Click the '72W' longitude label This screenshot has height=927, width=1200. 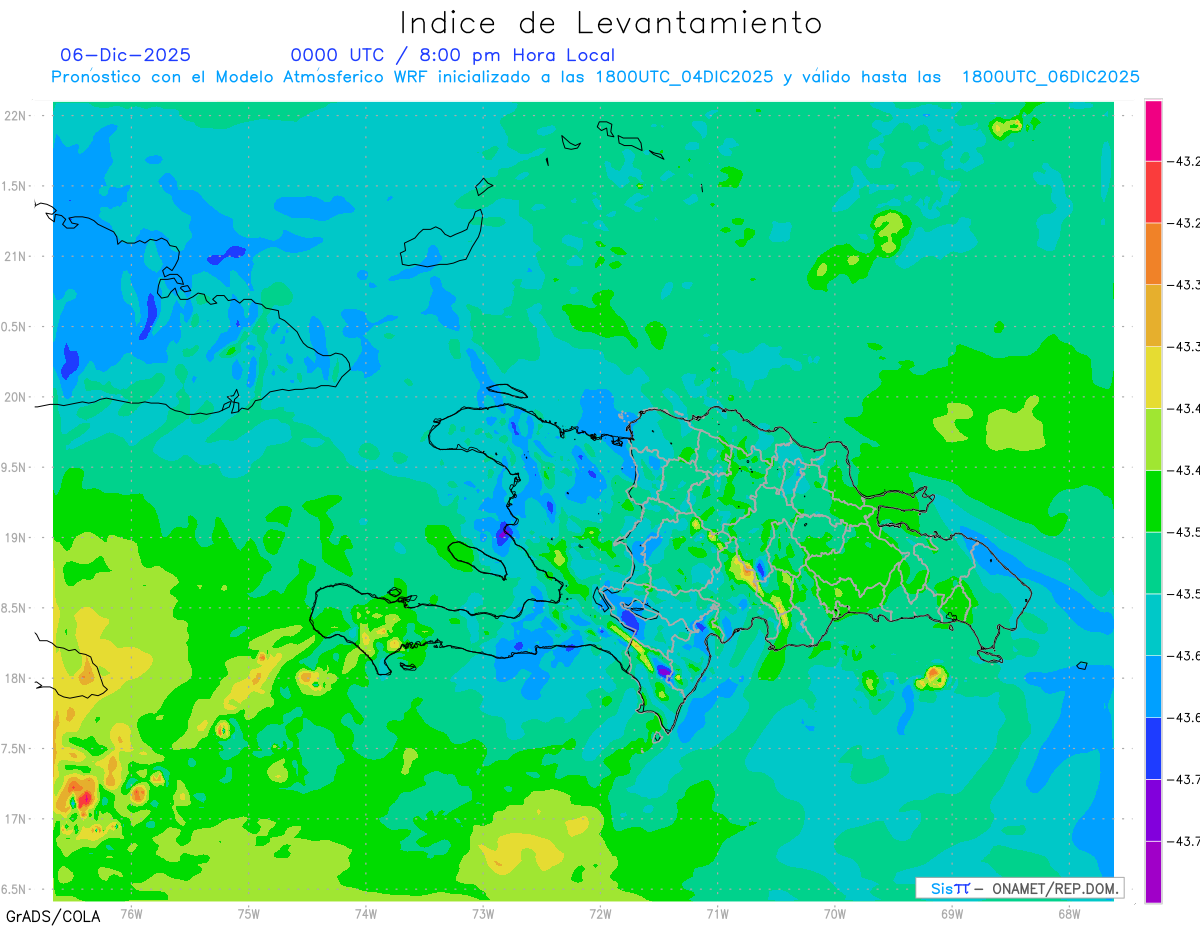pos(600,912)
